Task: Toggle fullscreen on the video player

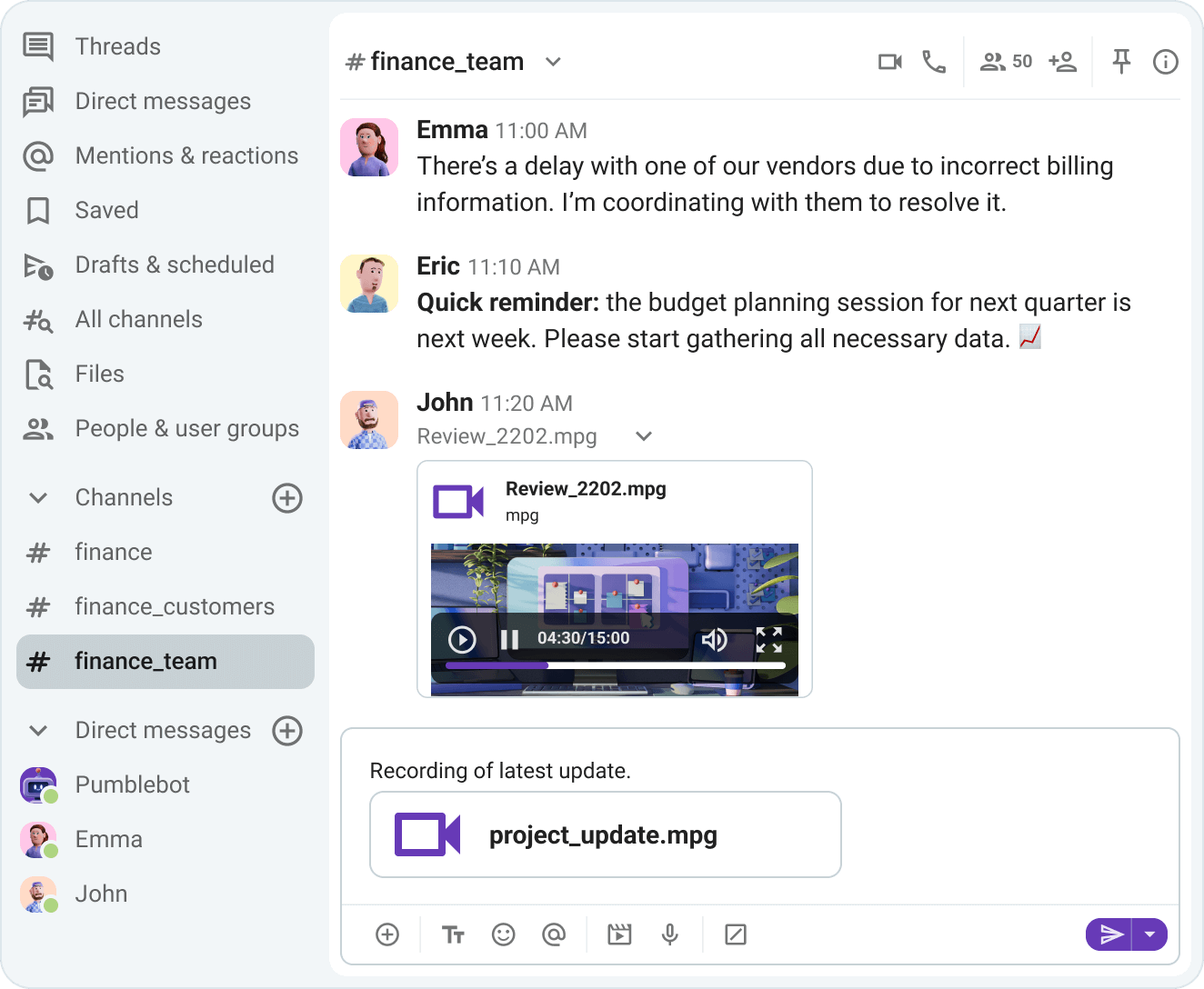Action: click(769, 639)
